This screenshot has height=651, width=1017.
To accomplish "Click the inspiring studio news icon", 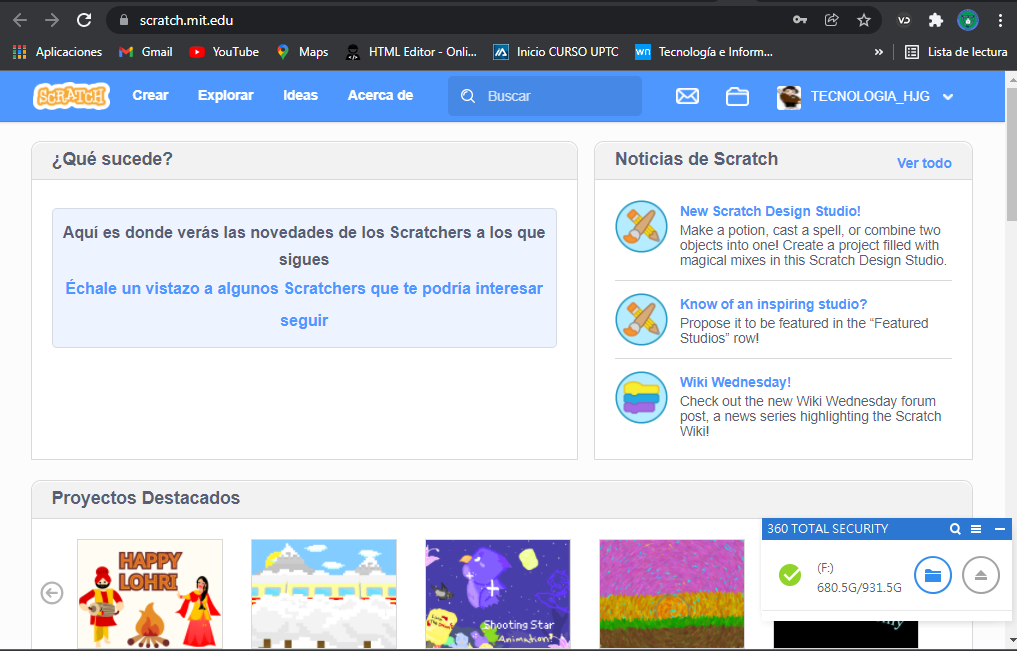I will (x=641, y=320).
